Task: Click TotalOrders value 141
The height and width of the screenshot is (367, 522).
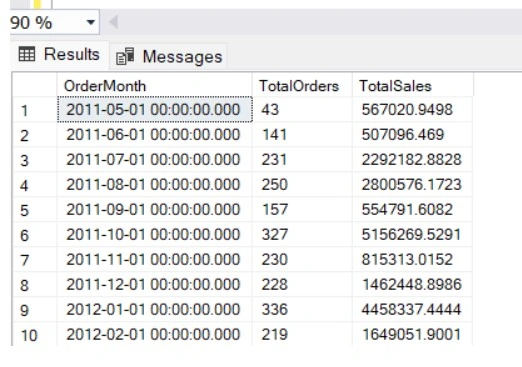Action: pos(302,135)
